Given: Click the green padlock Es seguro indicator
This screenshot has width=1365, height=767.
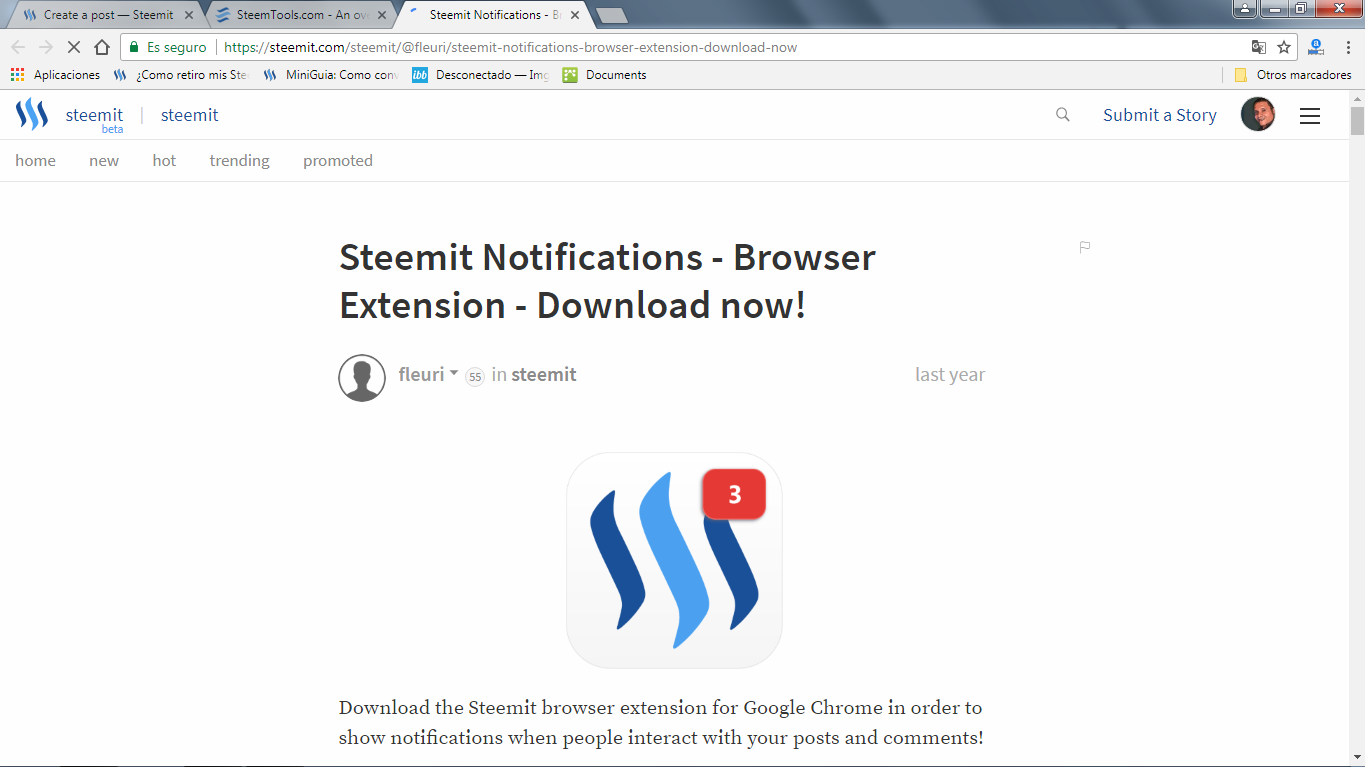Looking at the screenshot, I should [x=168, y=47].
